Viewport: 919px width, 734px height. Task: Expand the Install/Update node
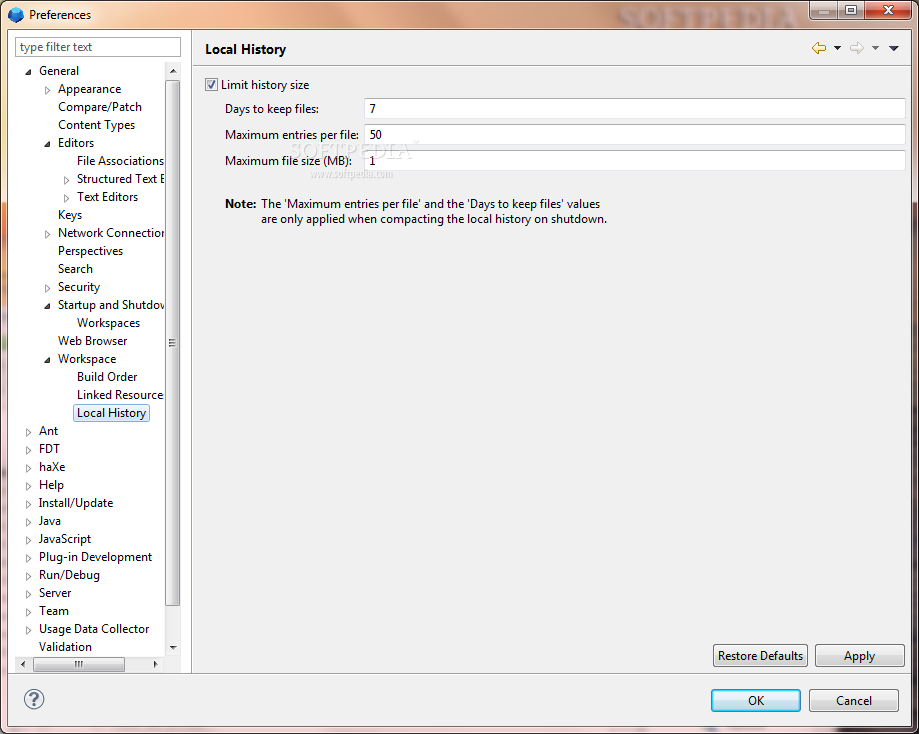28,504
